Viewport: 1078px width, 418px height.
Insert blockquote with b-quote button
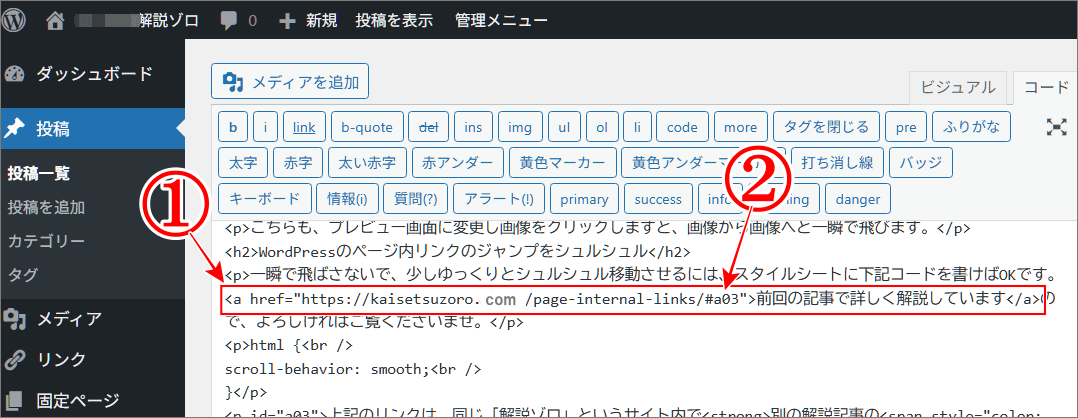[x=366, y=127]
